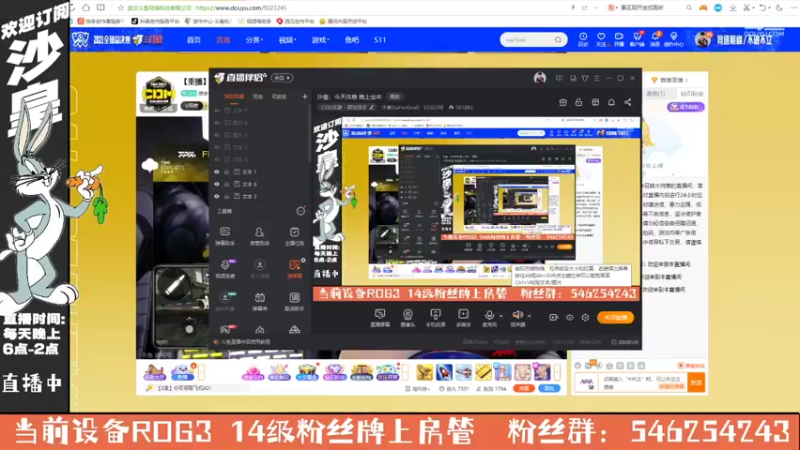
Task: Open the 主播任务 tool icon
Action: pos(294,236)
